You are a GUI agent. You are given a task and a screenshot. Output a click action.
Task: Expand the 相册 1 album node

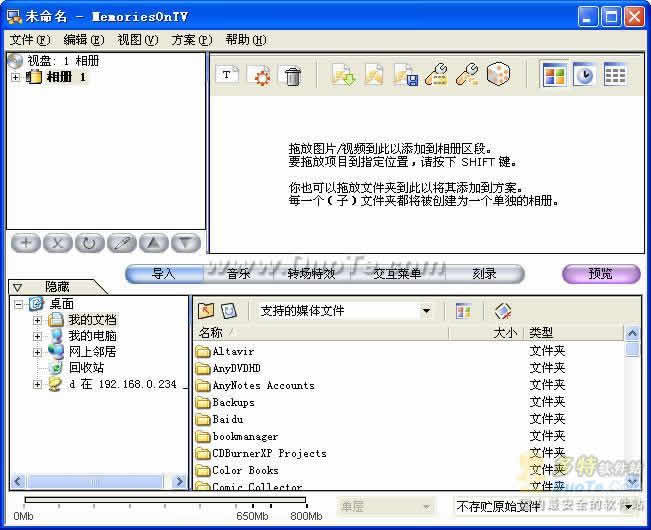pos(16,77)
